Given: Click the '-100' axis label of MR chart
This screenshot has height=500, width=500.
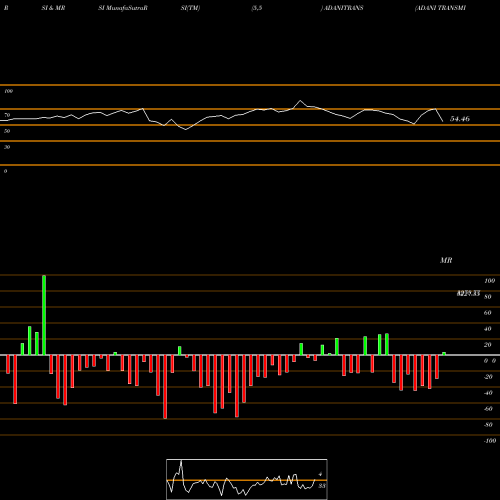Looking at the screenshot, I should (x=490, y=441).
